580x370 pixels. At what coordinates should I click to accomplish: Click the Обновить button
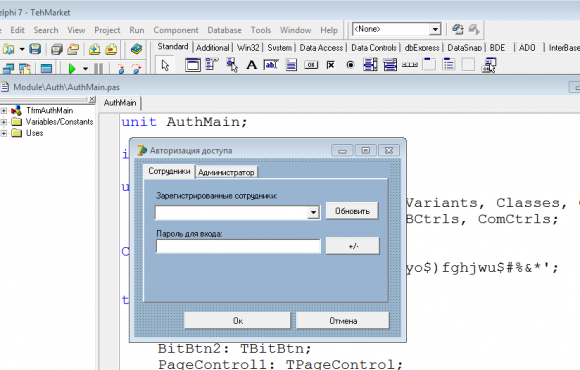coord(352,211)
